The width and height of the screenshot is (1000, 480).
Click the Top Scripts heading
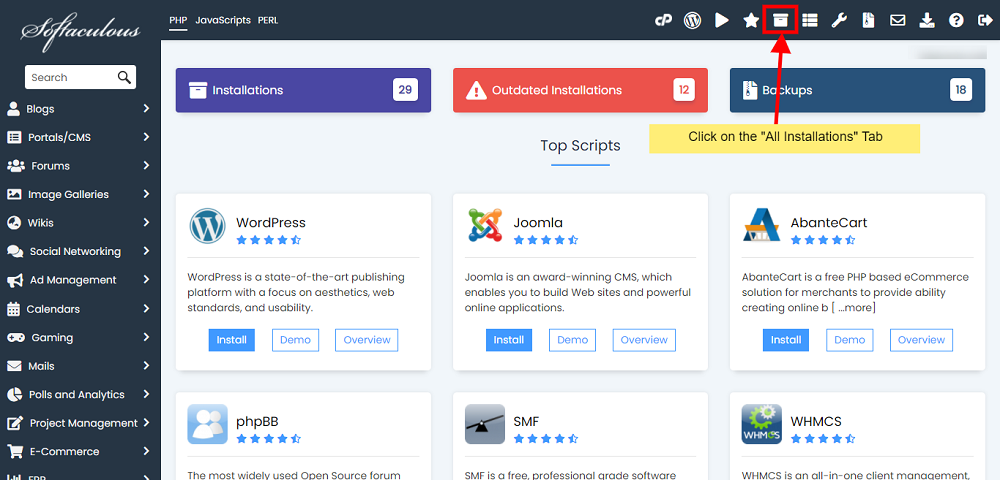click(x=580, y=145)
